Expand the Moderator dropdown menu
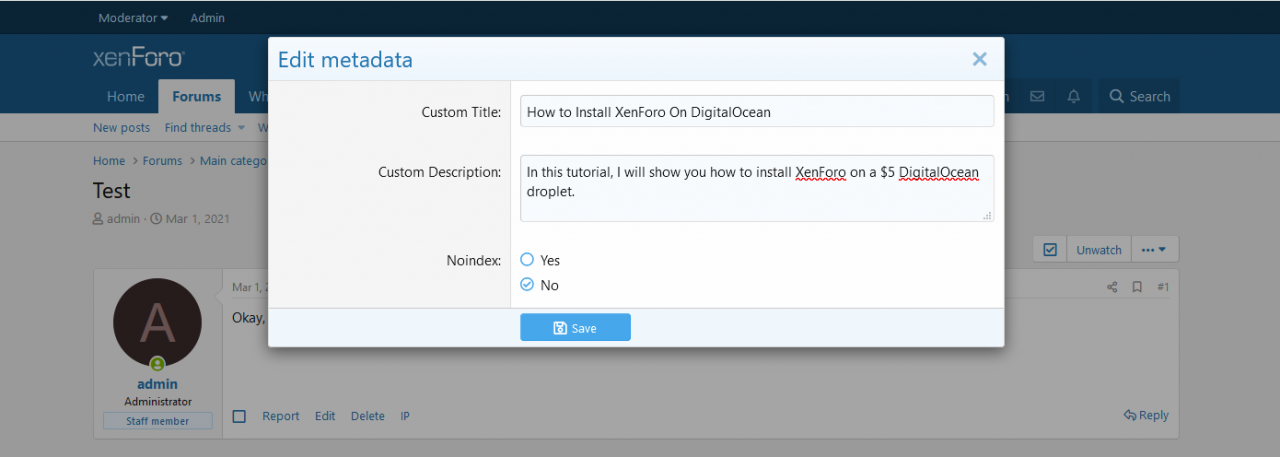1280x457 pixels. pos(133,18)
